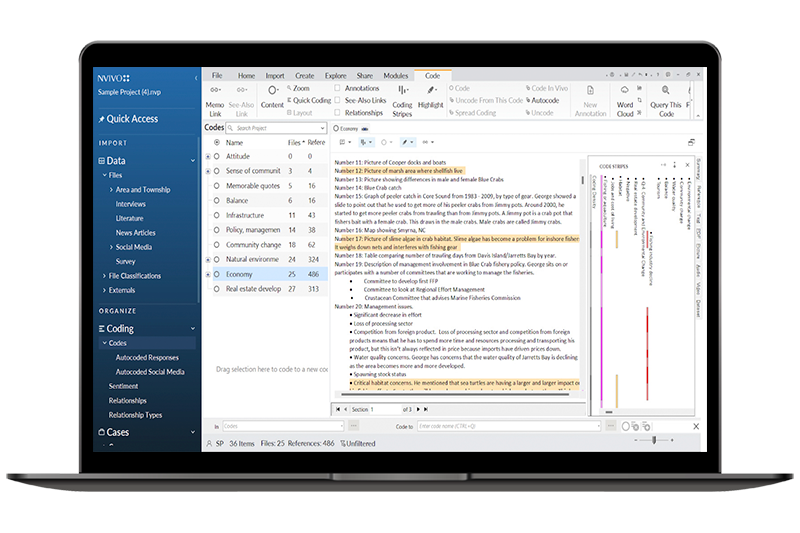Image resolution: width=800 pixels, height=533 pixels.
Task: Select the Community change code circle
Action: click(217, 245)
